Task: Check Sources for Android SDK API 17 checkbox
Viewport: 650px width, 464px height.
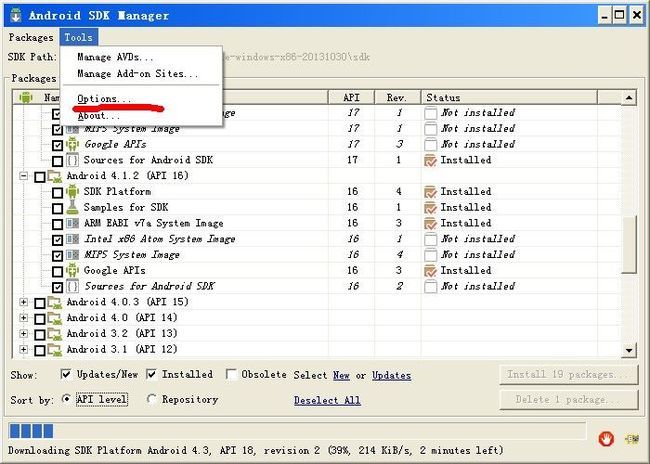Action: coord(57,161)
